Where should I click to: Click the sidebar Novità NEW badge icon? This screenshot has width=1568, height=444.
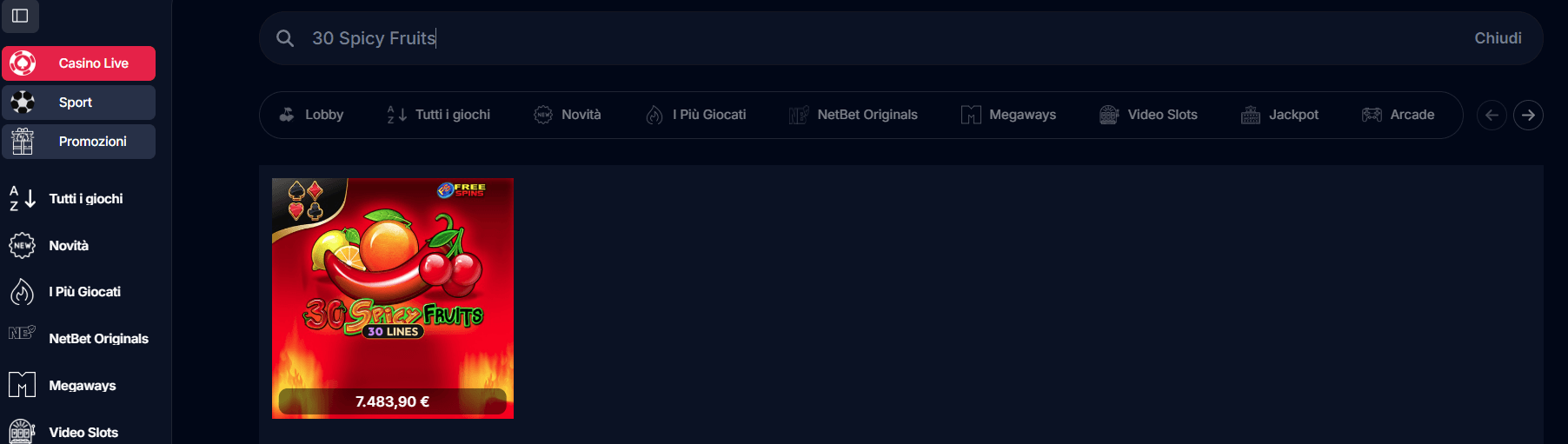(23, 246)
